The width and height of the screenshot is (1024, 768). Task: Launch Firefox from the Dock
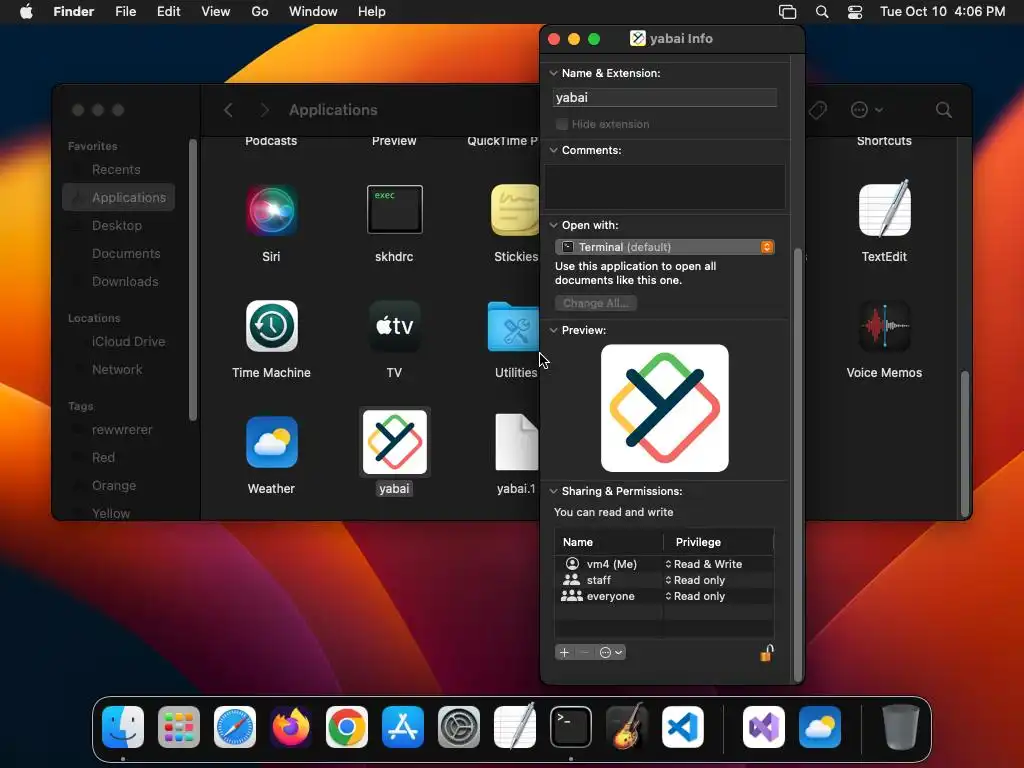click(x=291, y=727)
